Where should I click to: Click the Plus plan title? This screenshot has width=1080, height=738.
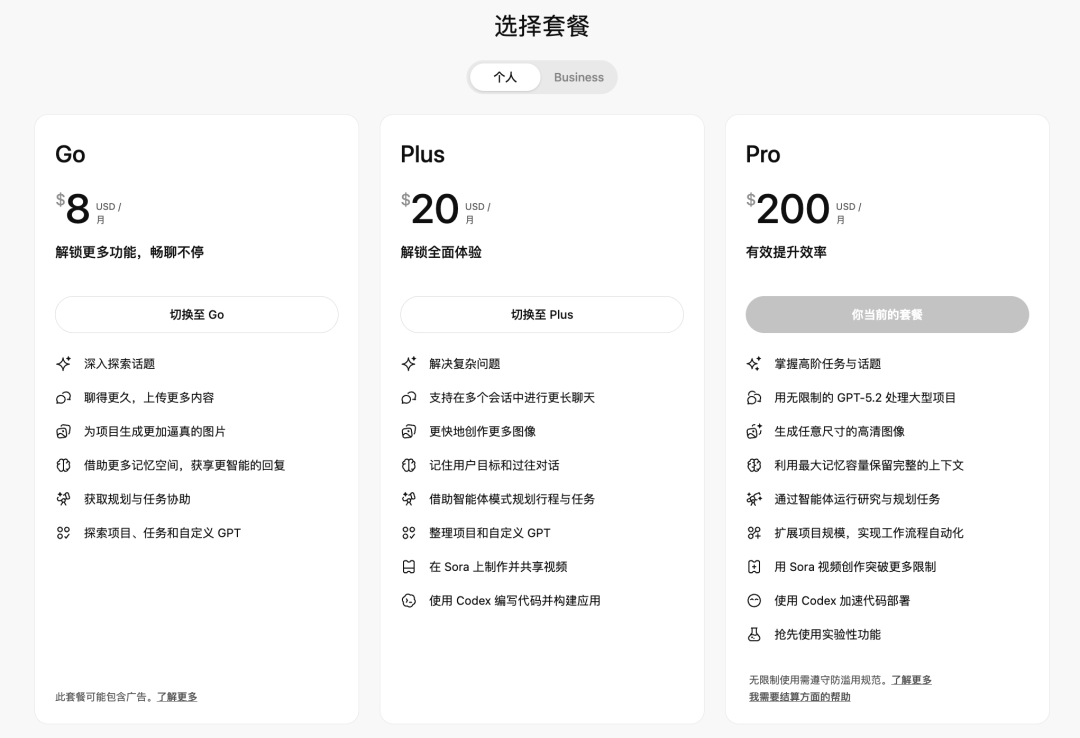[423, 154]
